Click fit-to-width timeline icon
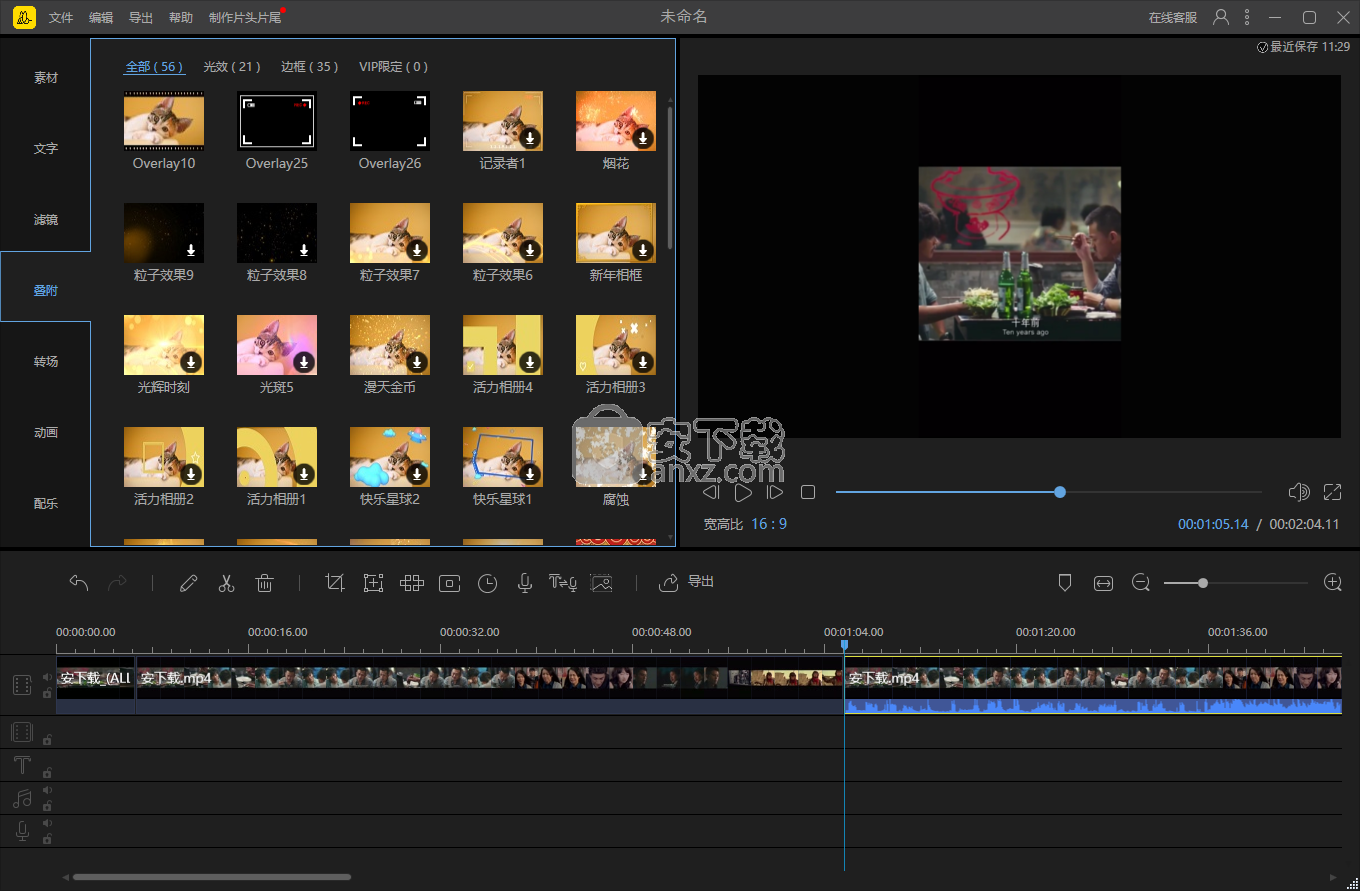Image resolution: width=1360 pixels, height=891 pixels. [1103, 583]
